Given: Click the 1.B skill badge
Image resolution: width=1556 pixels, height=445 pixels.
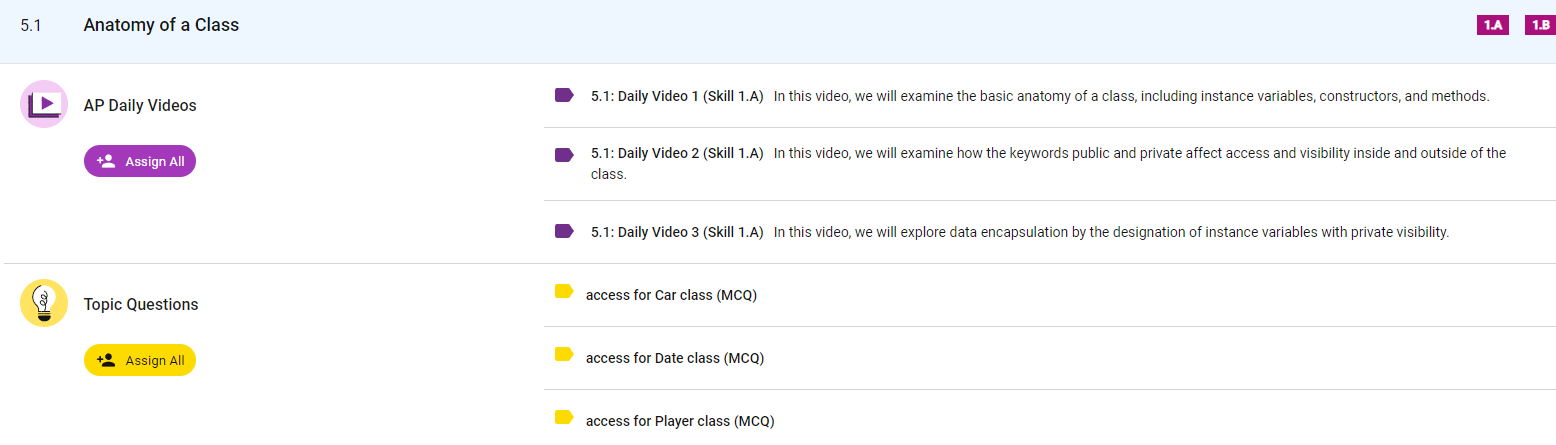Looking at the screenshot, I should pos(1540,25).
